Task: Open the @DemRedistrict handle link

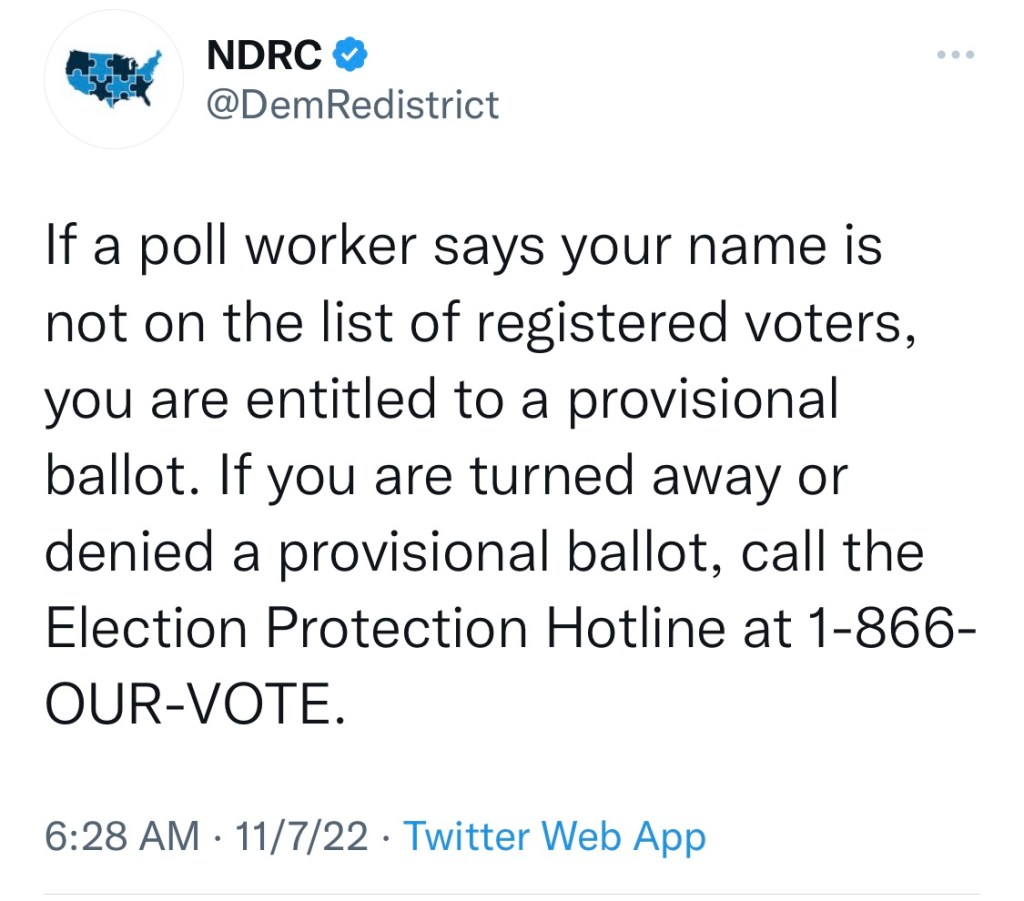Action: tap(351, 104)
